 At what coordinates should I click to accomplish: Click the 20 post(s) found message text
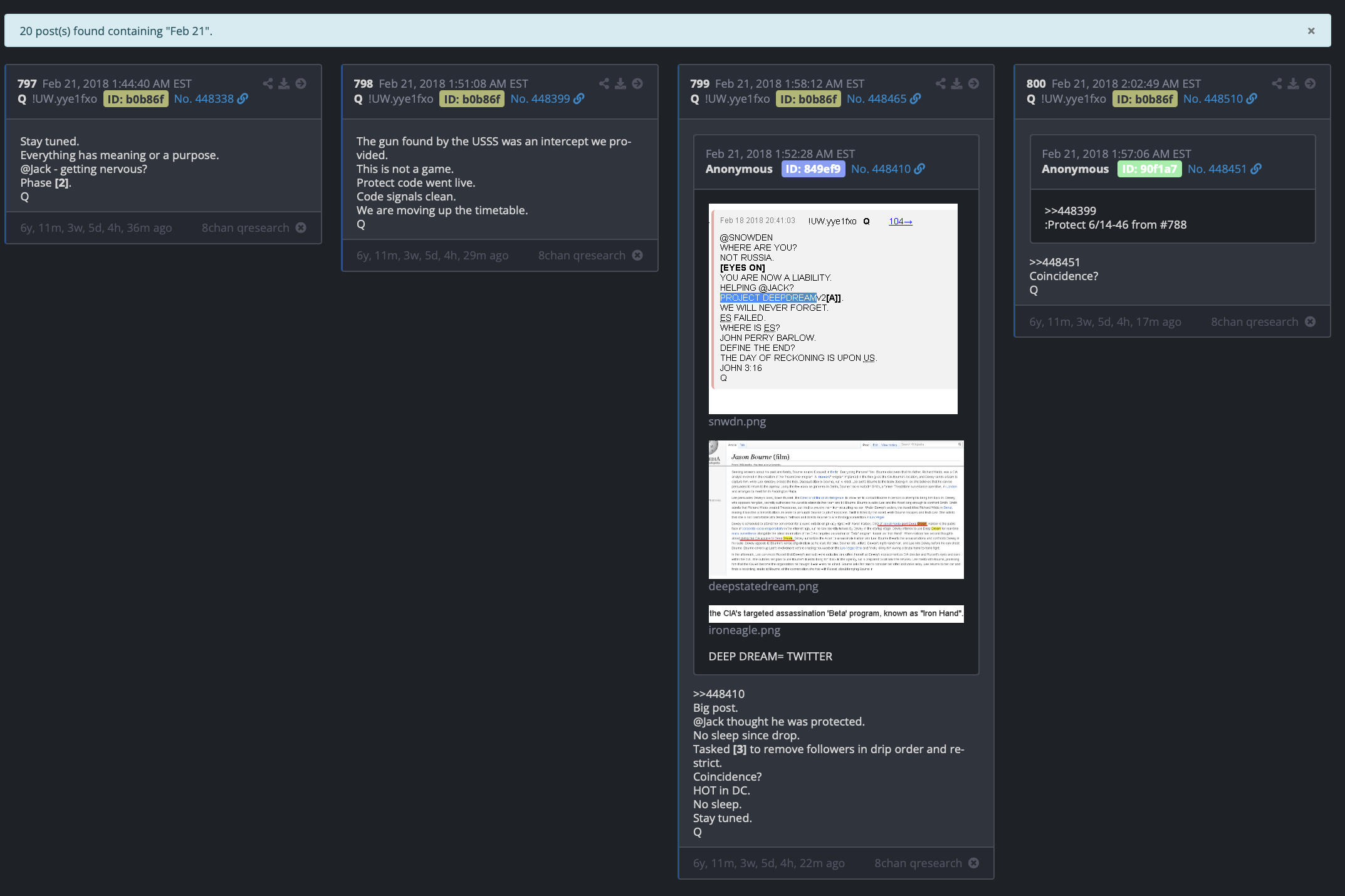tap(116, 31)
